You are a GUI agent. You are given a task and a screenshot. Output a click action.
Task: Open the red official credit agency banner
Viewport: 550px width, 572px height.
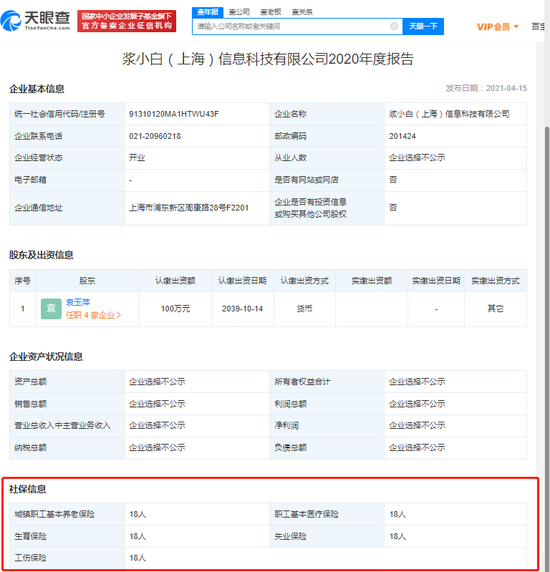click(x=127, y=21)
